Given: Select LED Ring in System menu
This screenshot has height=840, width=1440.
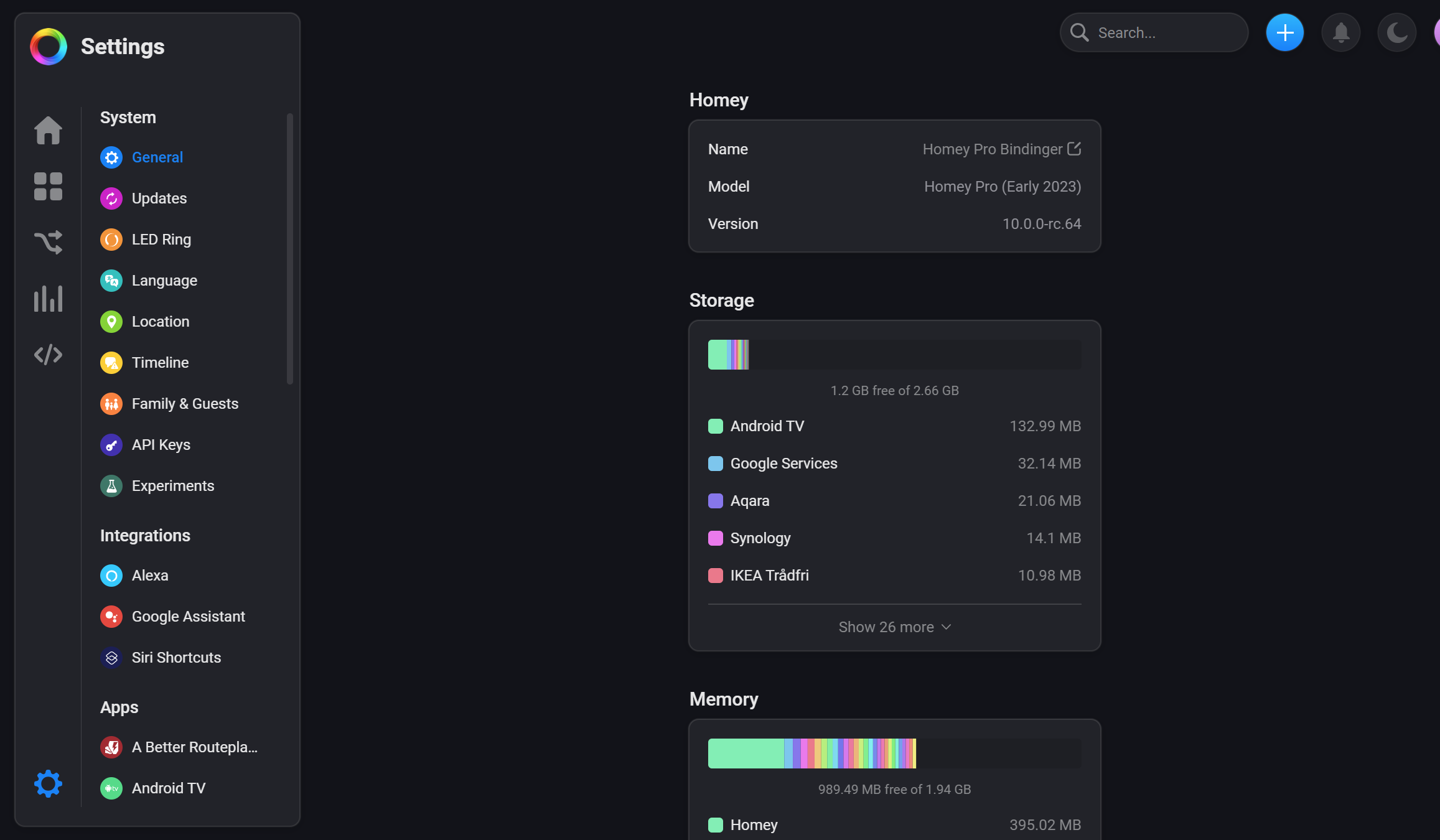Looking at the screenshot, I should [161, 240].
